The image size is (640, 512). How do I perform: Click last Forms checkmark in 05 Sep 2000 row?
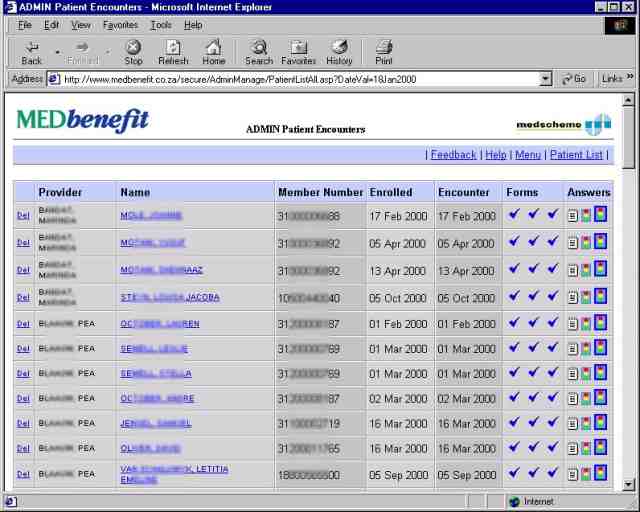coord(552,474)
